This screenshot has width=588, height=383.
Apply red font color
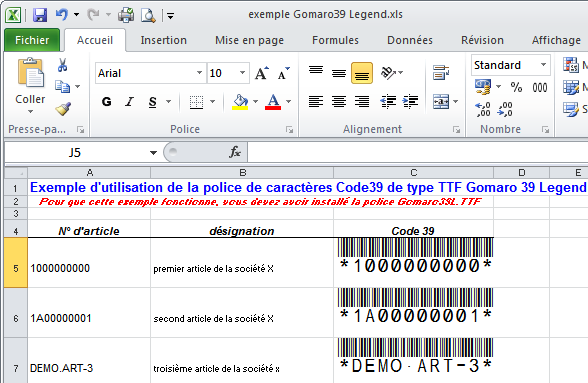pyautogui.click(x=273, y=102)
